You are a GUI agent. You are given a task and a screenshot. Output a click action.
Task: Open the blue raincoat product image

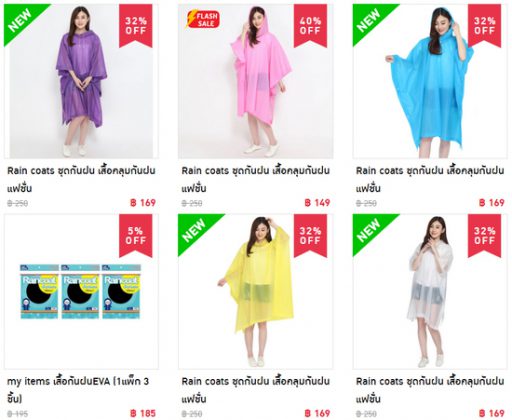click(430, 81)
